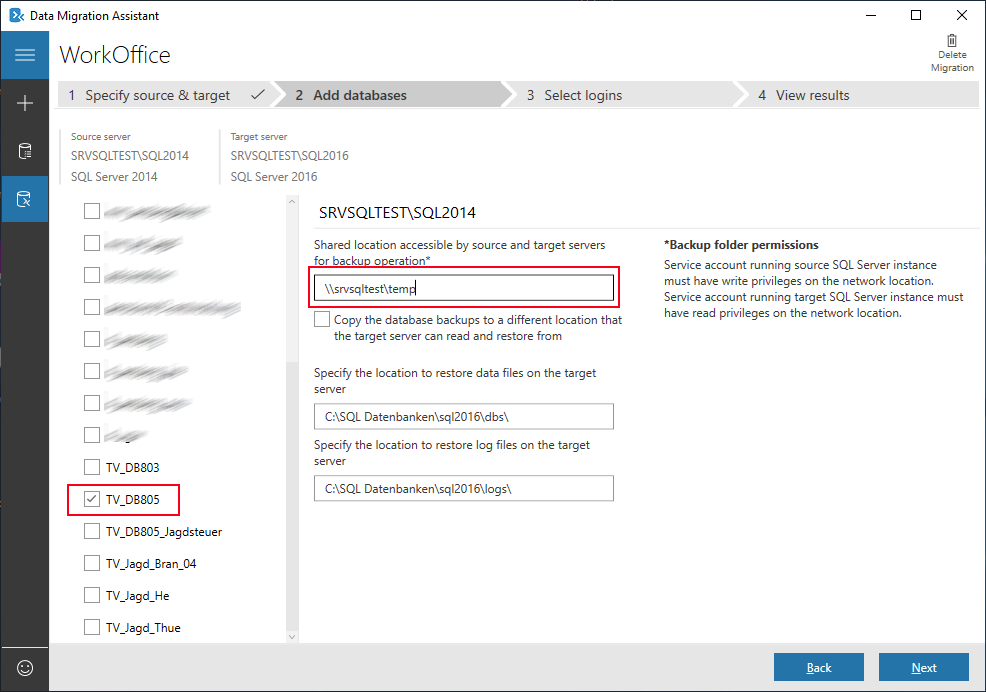Image resolution: width=986 pixels, height=692 pixels.
Task: Uncheck the TV_DB805 database checkbox
Action: (x=92, y=499)
